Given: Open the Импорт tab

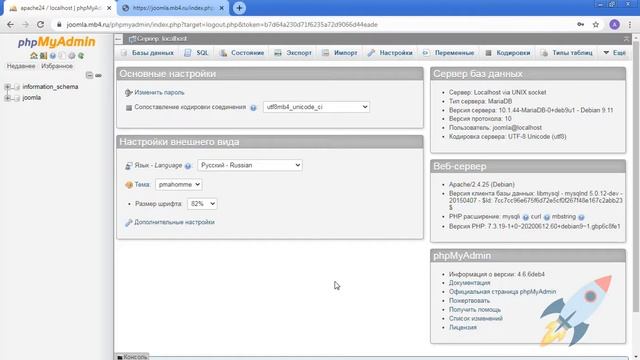Looking at the screenshot, I should (340, 53).
